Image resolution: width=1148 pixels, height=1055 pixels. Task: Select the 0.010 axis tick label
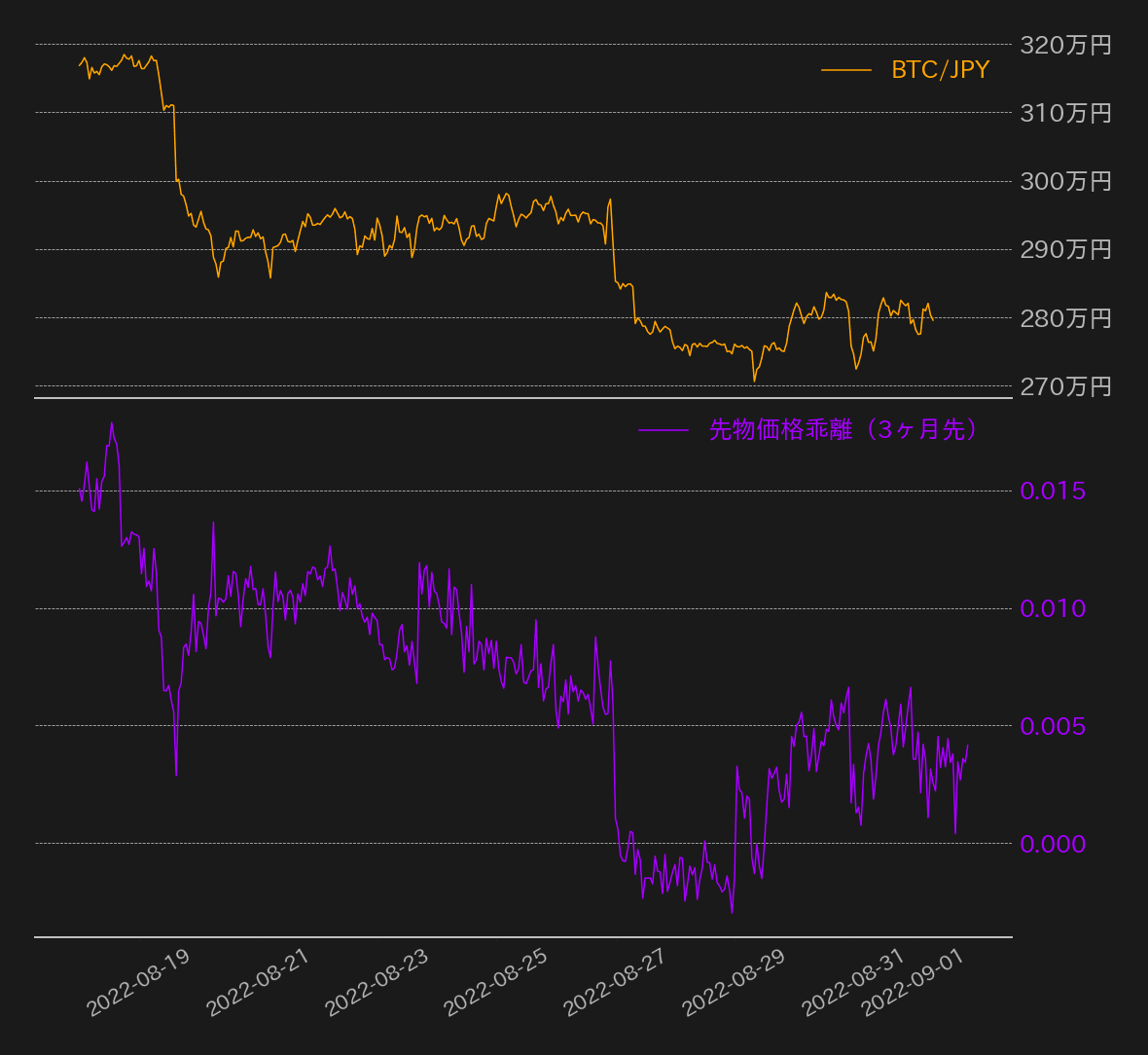click(1053, 608)
